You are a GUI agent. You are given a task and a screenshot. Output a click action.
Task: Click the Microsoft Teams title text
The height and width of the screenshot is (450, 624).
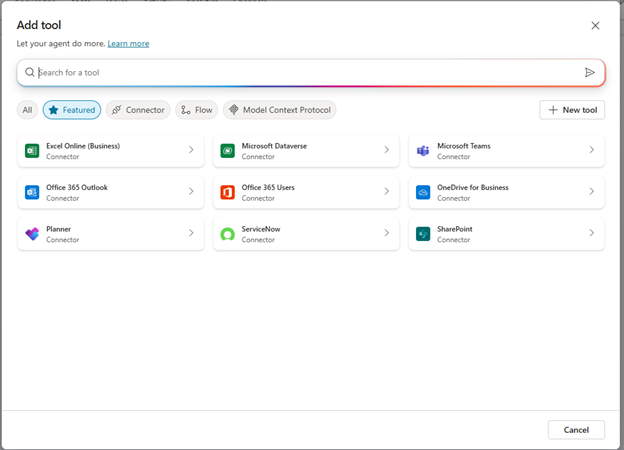click(464, 146)
